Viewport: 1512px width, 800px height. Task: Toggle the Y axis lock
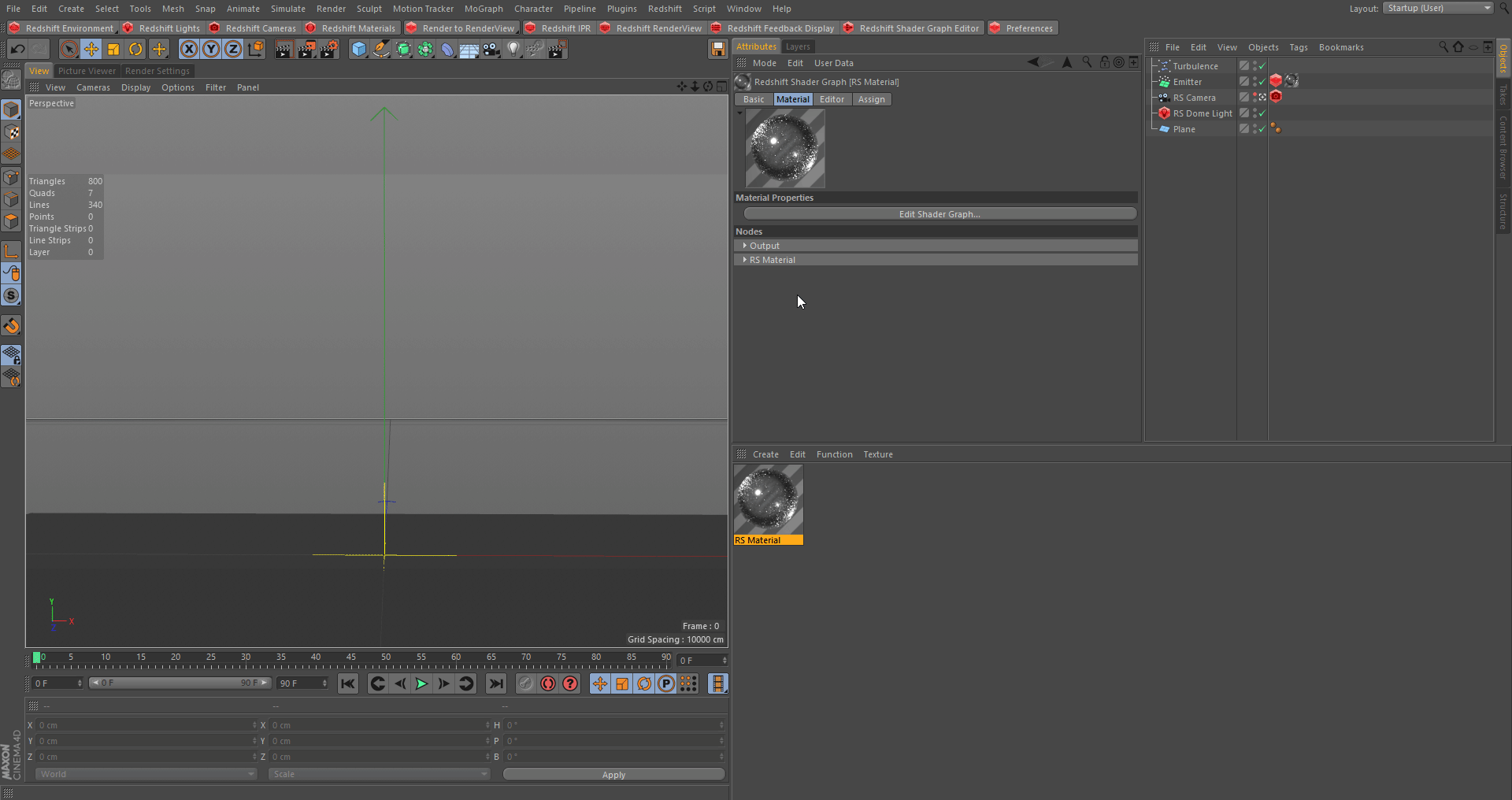[211, 50]
